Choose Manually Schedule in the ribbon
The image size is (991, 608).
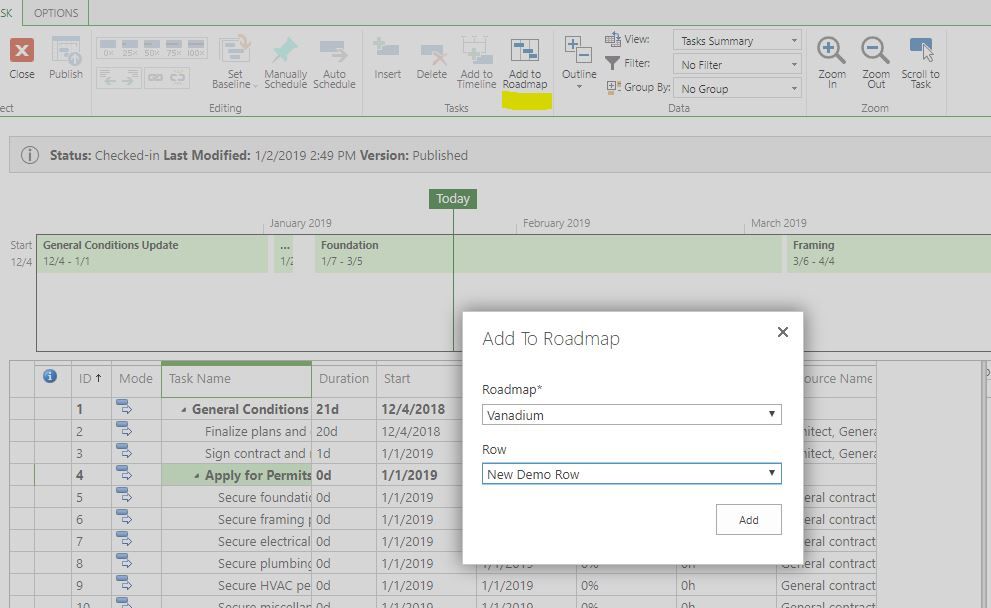[x=285, y=62]
